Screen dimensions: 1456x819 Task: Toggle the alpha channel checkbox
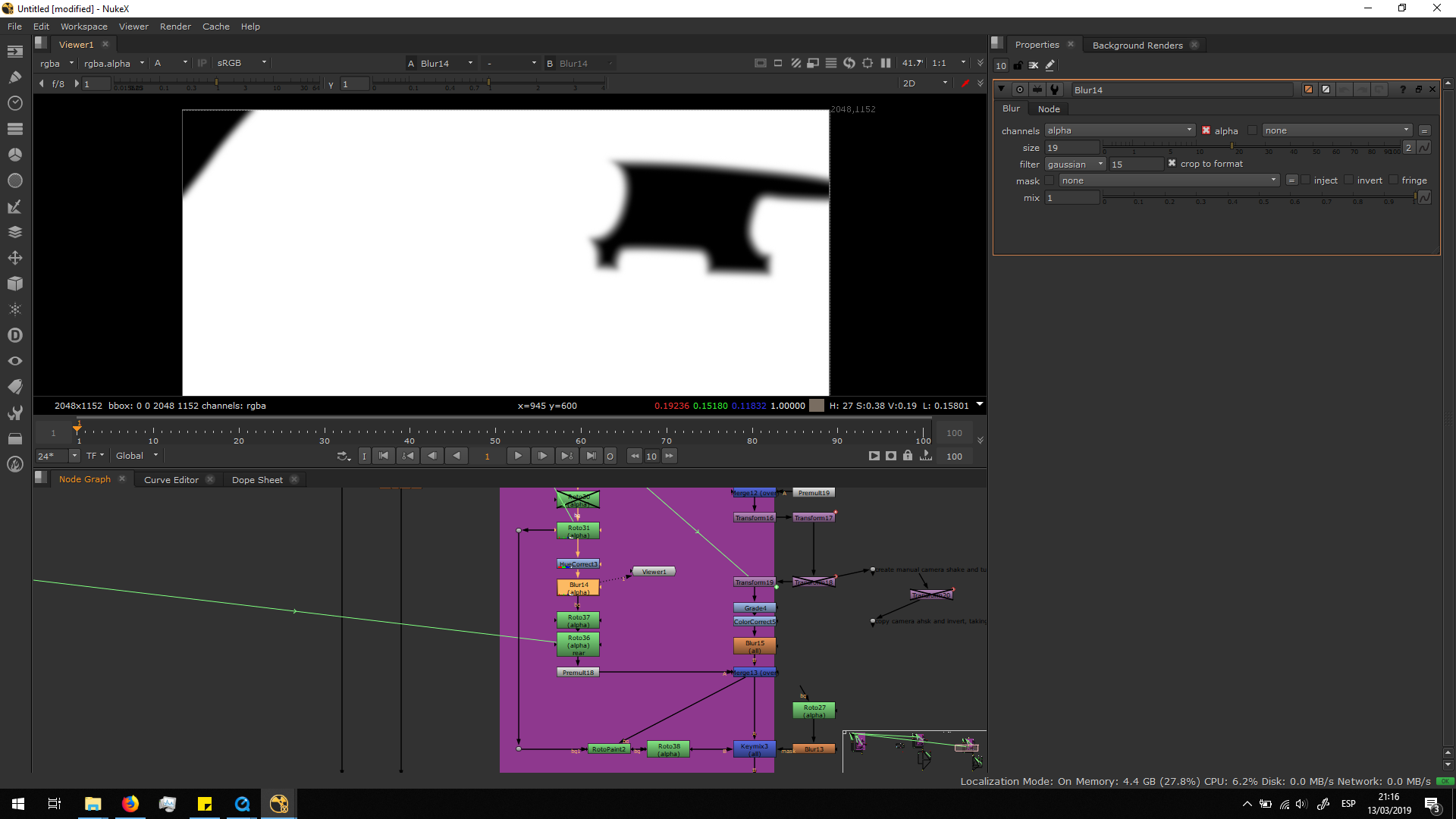coord(1206,130)
